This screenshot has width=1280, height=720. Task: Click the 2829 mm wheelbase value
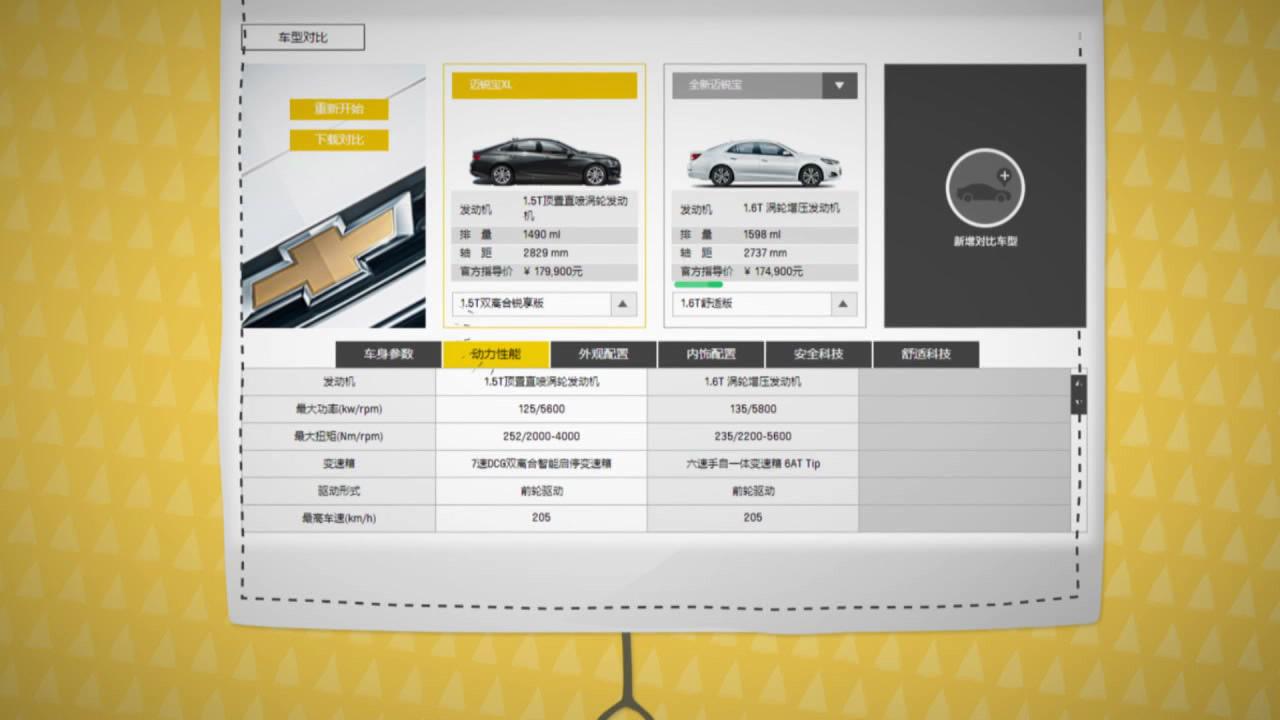(545, 254)
